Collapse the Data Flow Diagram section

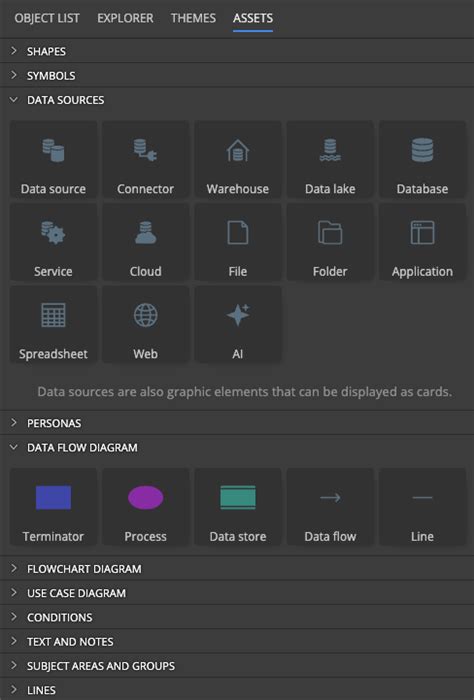click(x=237, y=447)
